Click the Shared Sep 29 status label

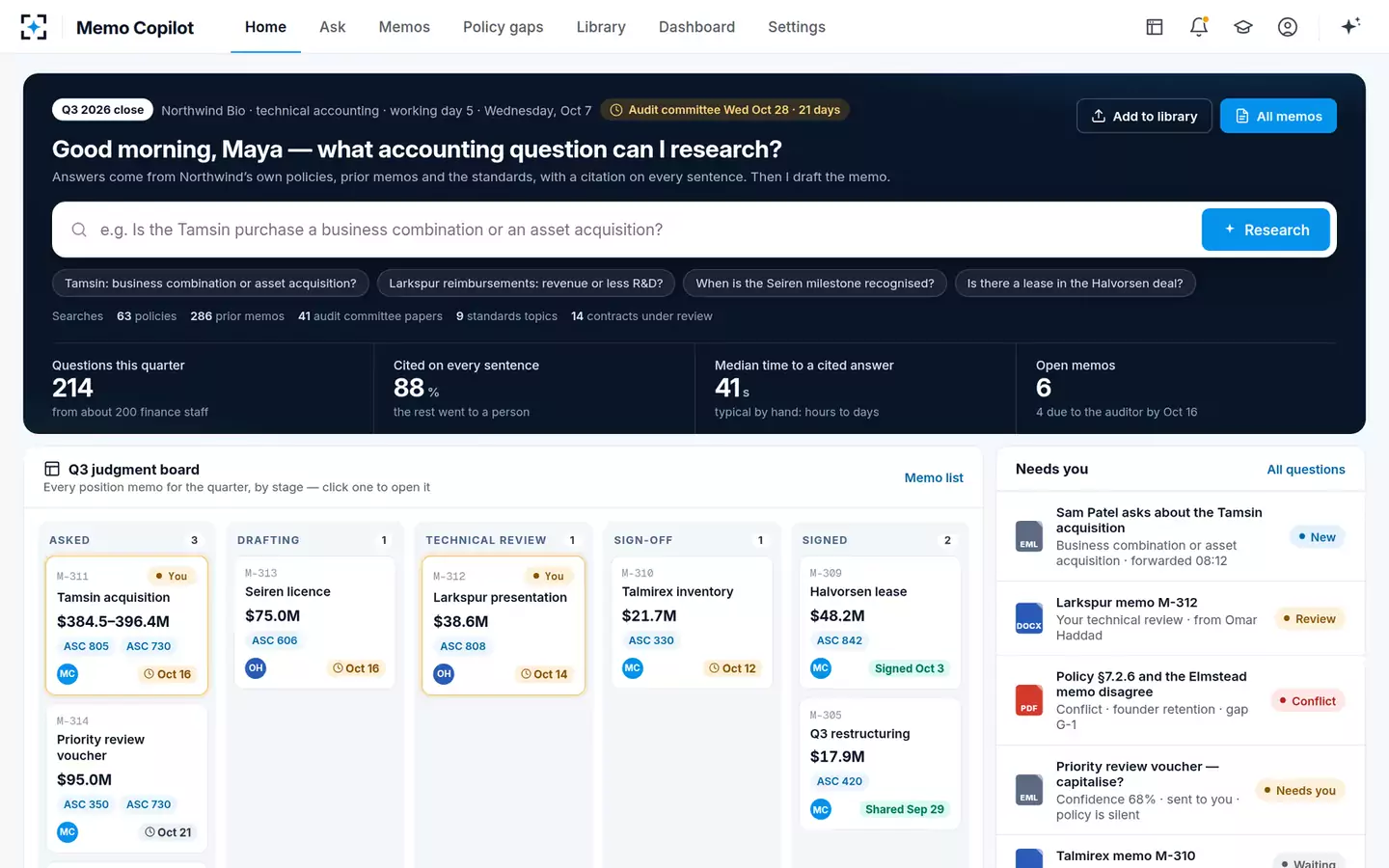pyautogui.click(x=905, y=809)
